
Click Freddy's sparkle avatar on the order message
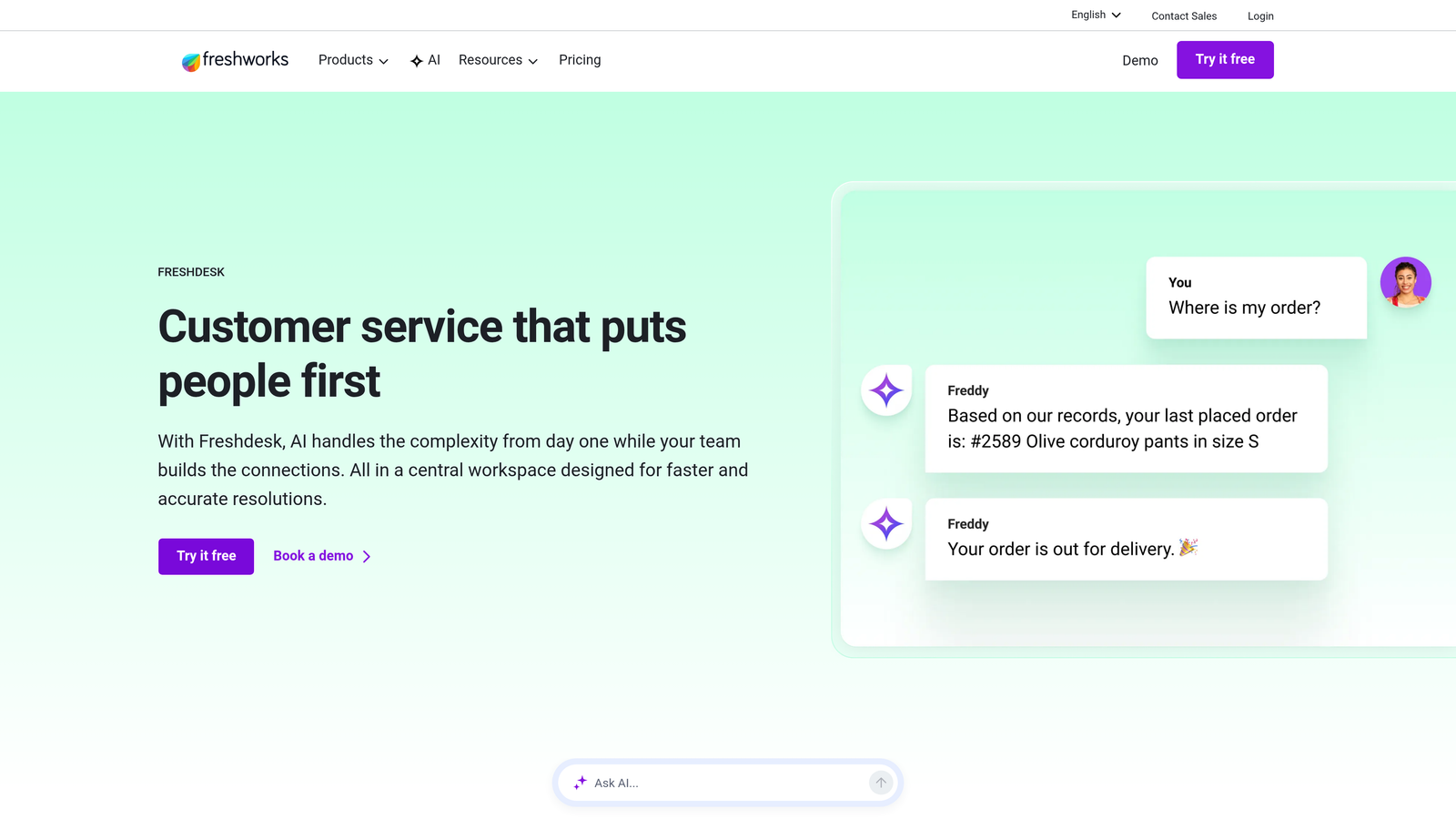(x=885, y=389)
